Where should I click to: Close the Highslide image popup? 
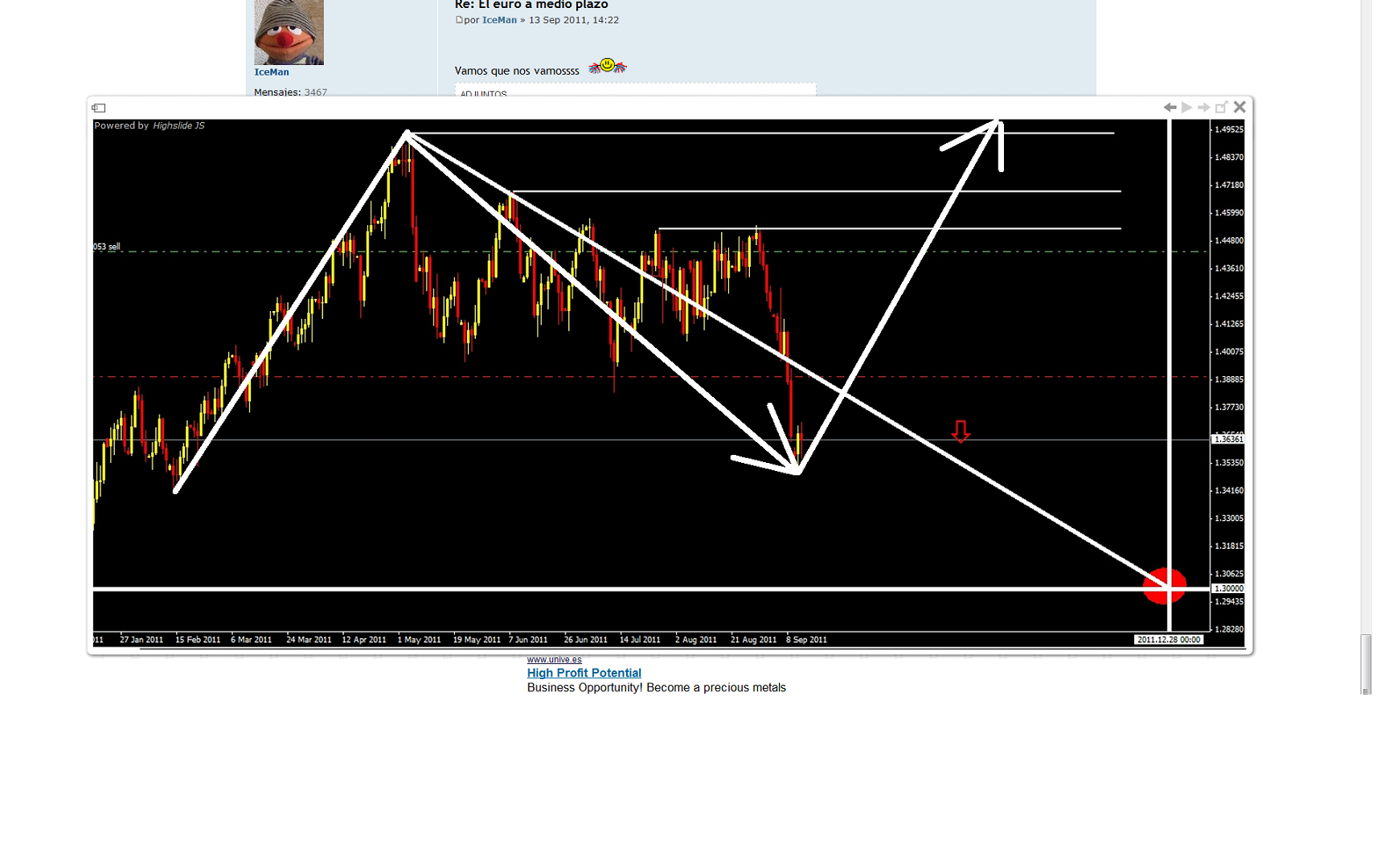pos(1239,107)
